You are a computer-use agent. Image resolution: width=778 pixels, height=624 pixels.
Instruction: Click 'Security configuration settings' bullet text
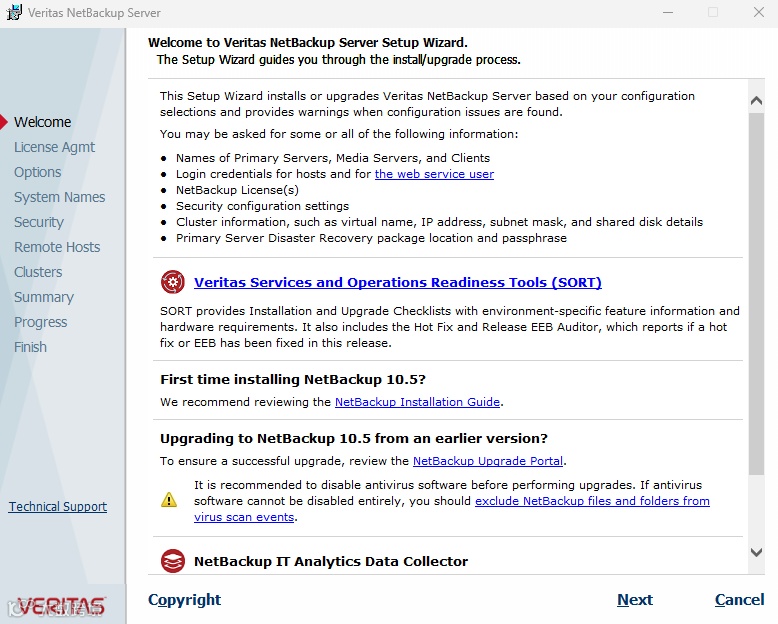(262, 206)
